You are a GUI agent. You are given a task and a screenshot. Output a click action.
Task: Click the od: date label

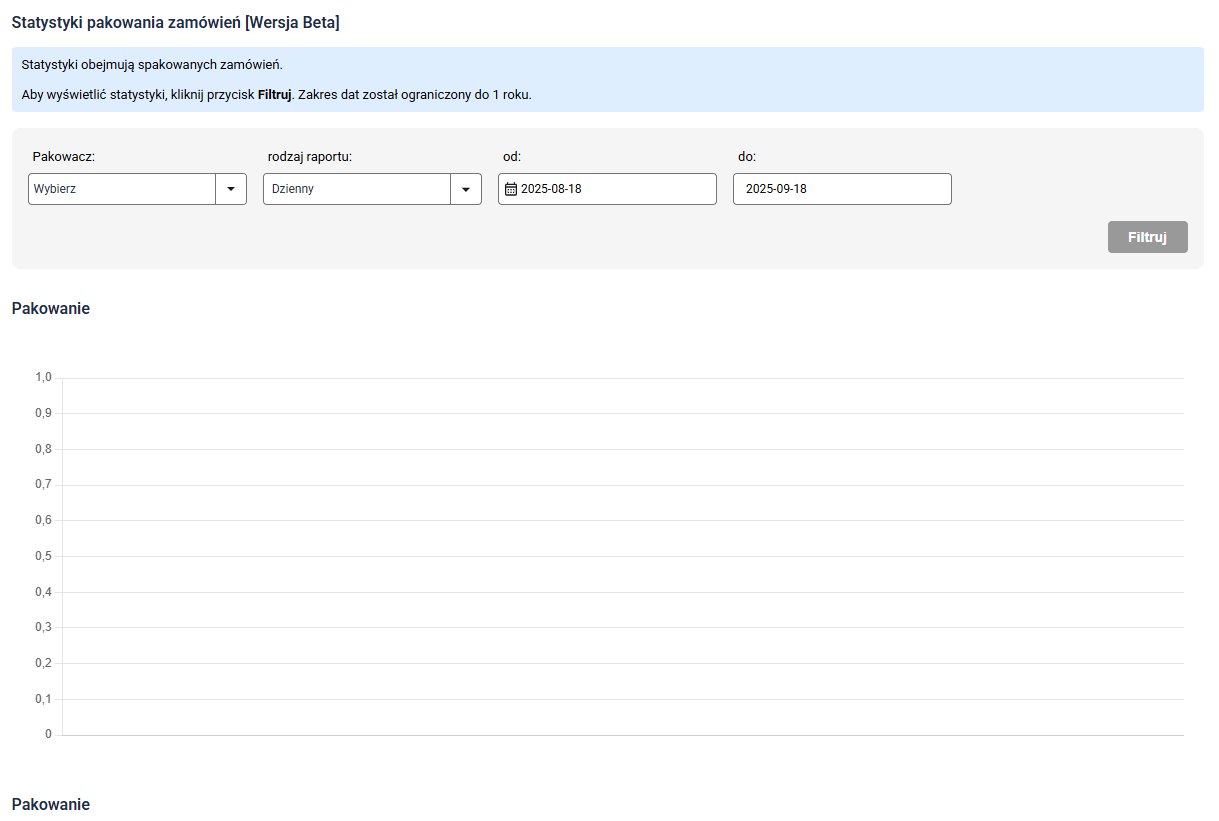point(512,156)
